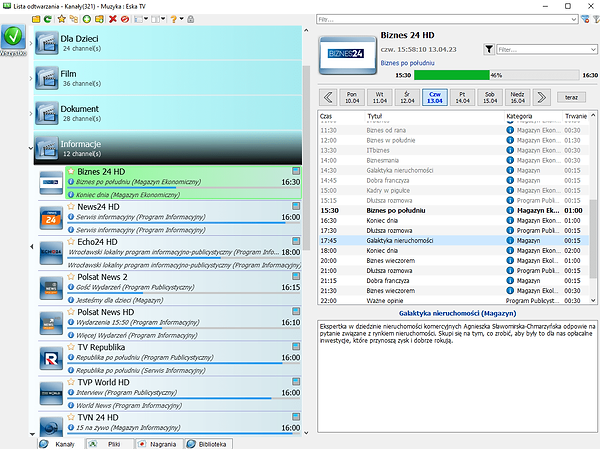The image size is (600, 449).
Task: Switch to the Nagrania tab
Action: tap(158, 444)
